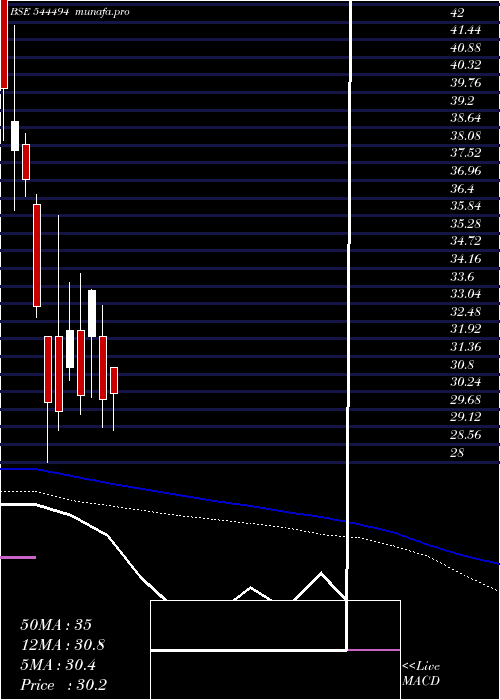Select the price axis label 36.4

[x=462, y=188]
